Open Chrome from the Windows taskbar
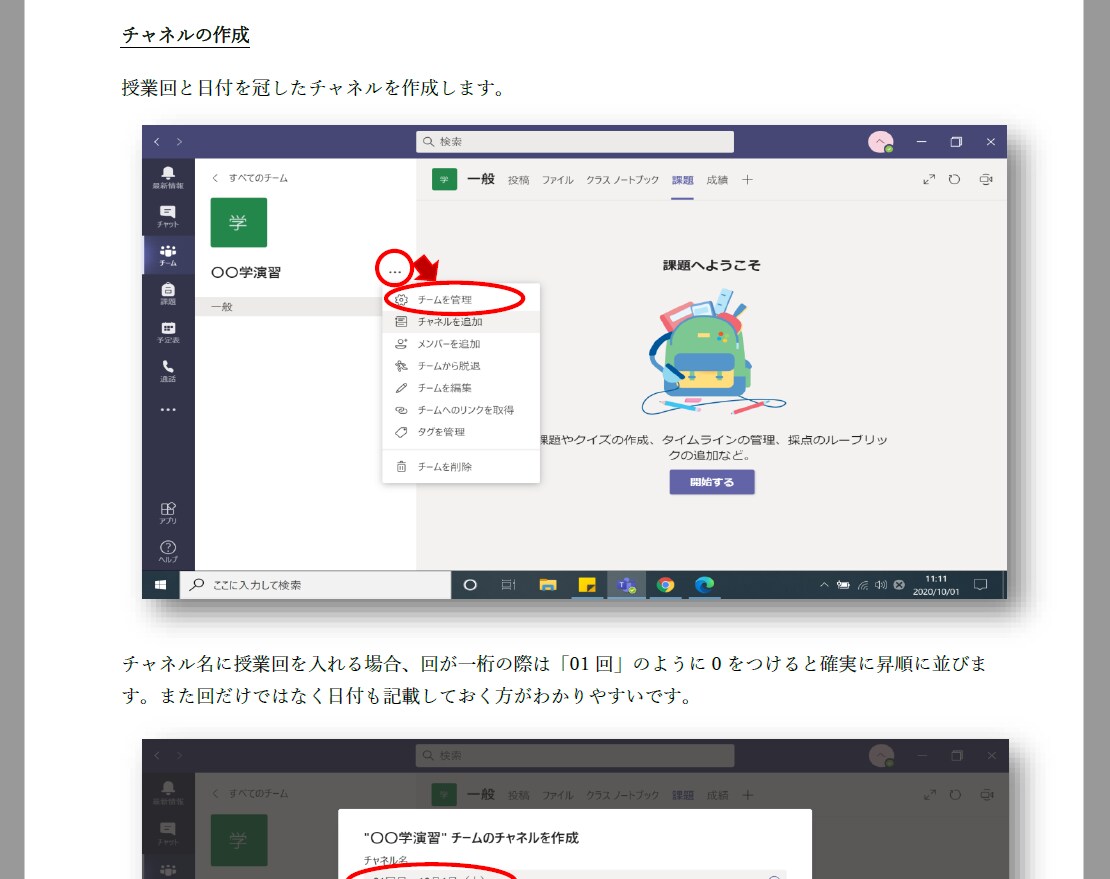This screenshot has height=879, width=1110. pyautogui.click(x=666, y=585)
